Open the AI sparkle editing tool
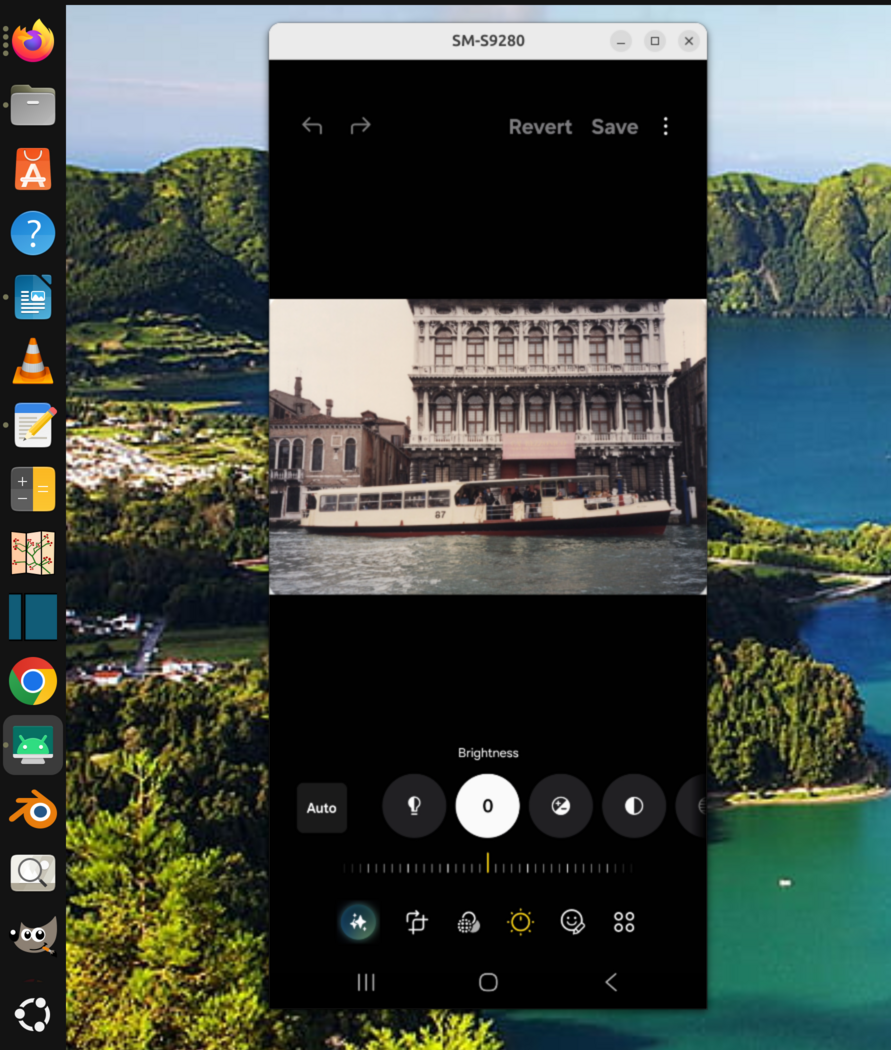The height and width of the screenshot is (1050, 891). coord(358,922)
